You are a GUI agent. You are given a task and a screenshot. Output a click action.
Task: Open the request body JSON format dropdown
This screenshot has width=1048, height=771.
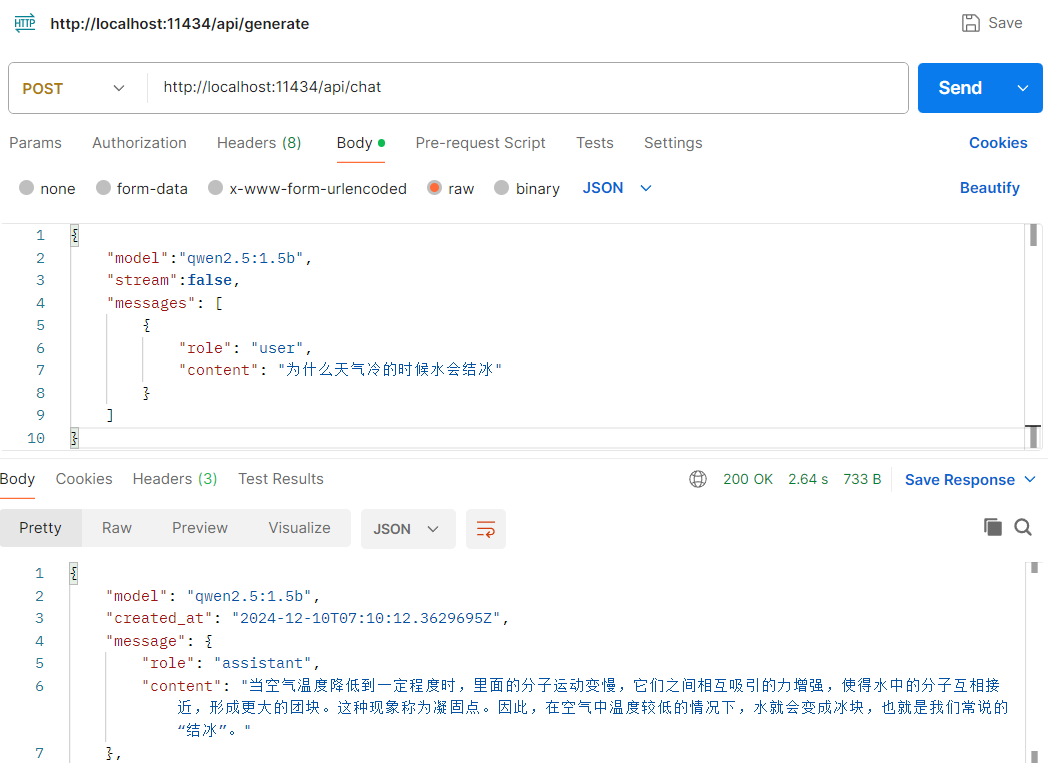point(617,188)
